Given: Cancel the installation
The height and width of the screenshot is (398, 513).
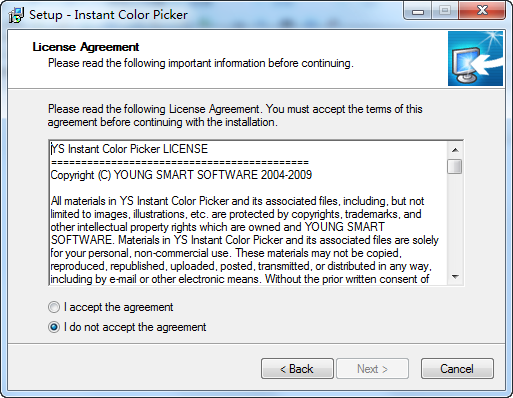Looking at the screenshot, I should click(457, 369).
